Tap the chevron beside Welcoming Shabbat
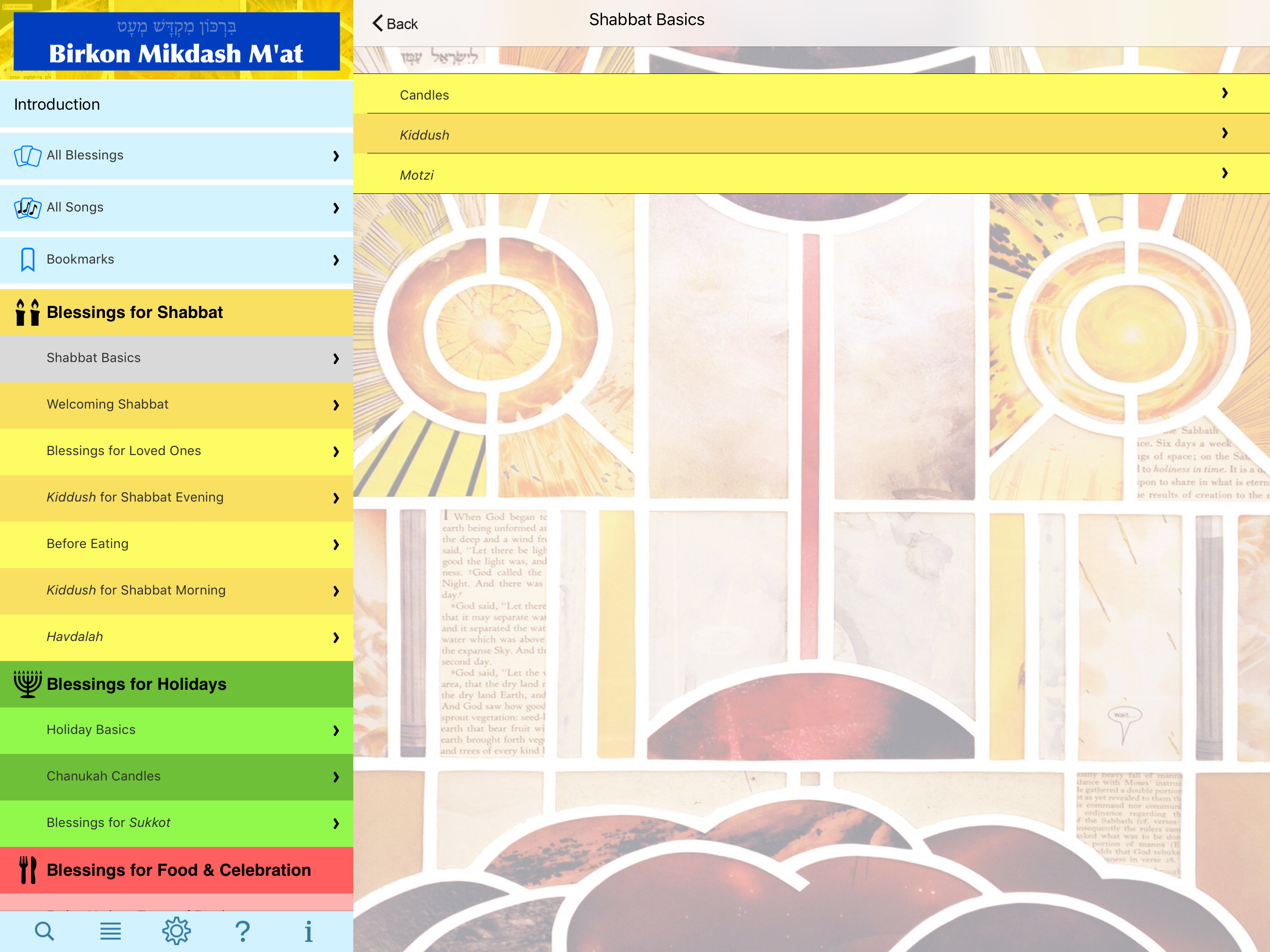1270x952 pixels. [x=336, y=405]
